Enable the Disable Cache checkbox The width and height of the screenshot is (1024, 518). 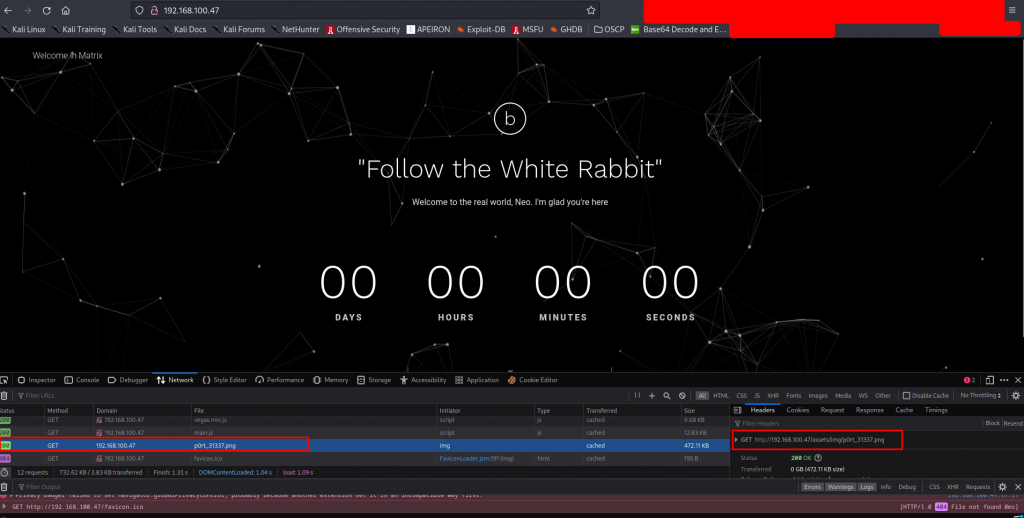click(906, 395)
